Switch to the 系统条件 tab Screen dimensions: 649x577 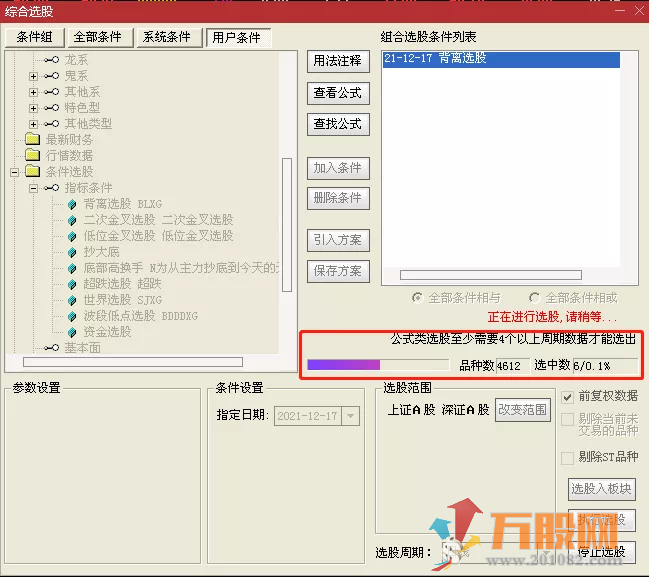[x=169, y=37]
